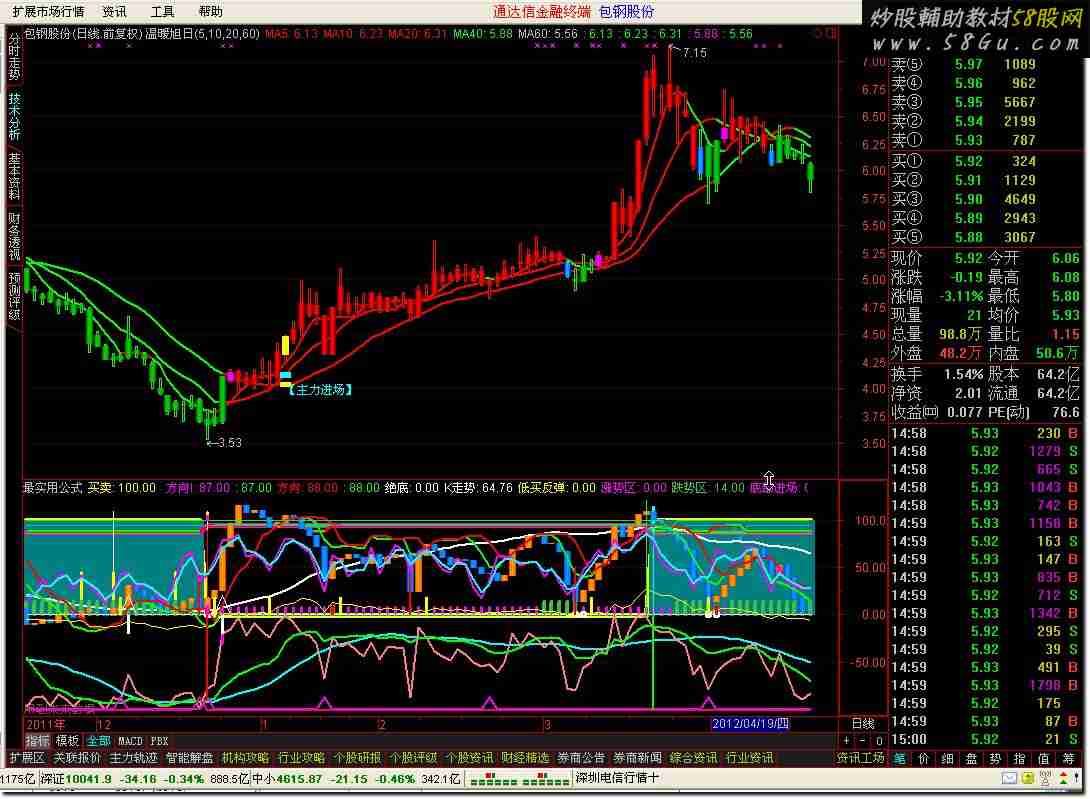Open the 智能解盘 tab
Viewport: 1090px width, 799px height.
(x=189, y=758)
